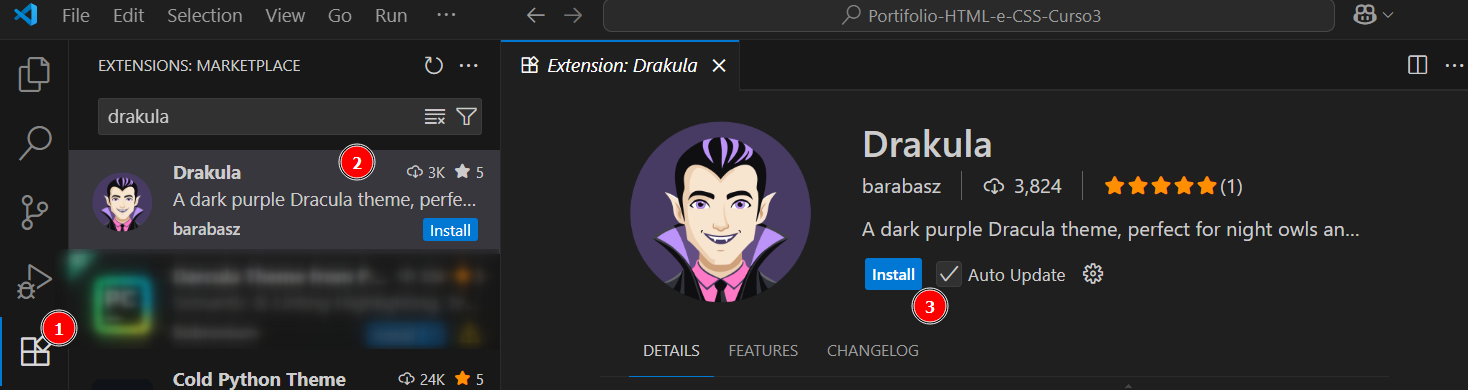Open the View menu
The image size is (1468, 390).
[285, 16]
